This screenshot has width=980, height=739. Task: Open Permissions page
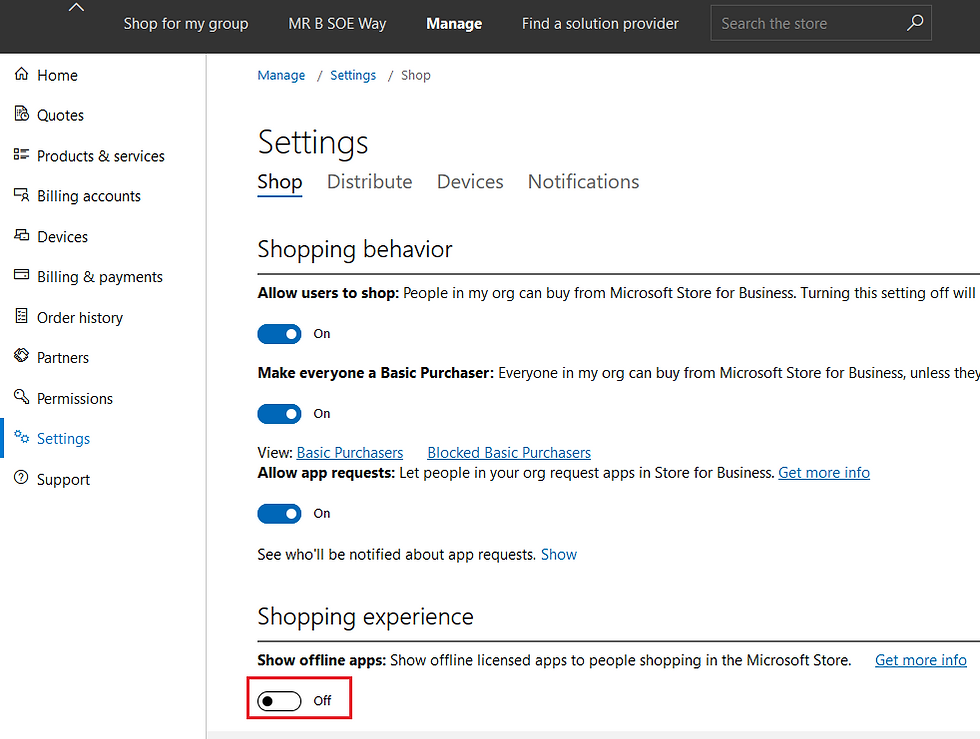[75, 398]
